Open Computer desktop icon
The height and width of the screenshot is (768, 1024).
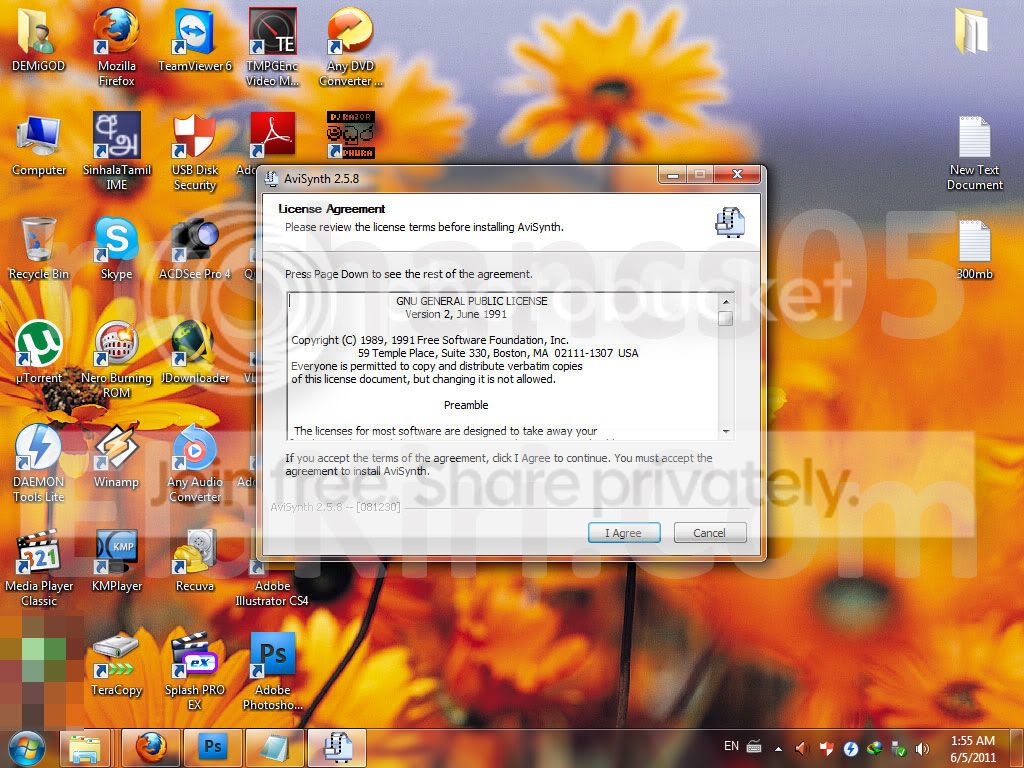[39, 145]
